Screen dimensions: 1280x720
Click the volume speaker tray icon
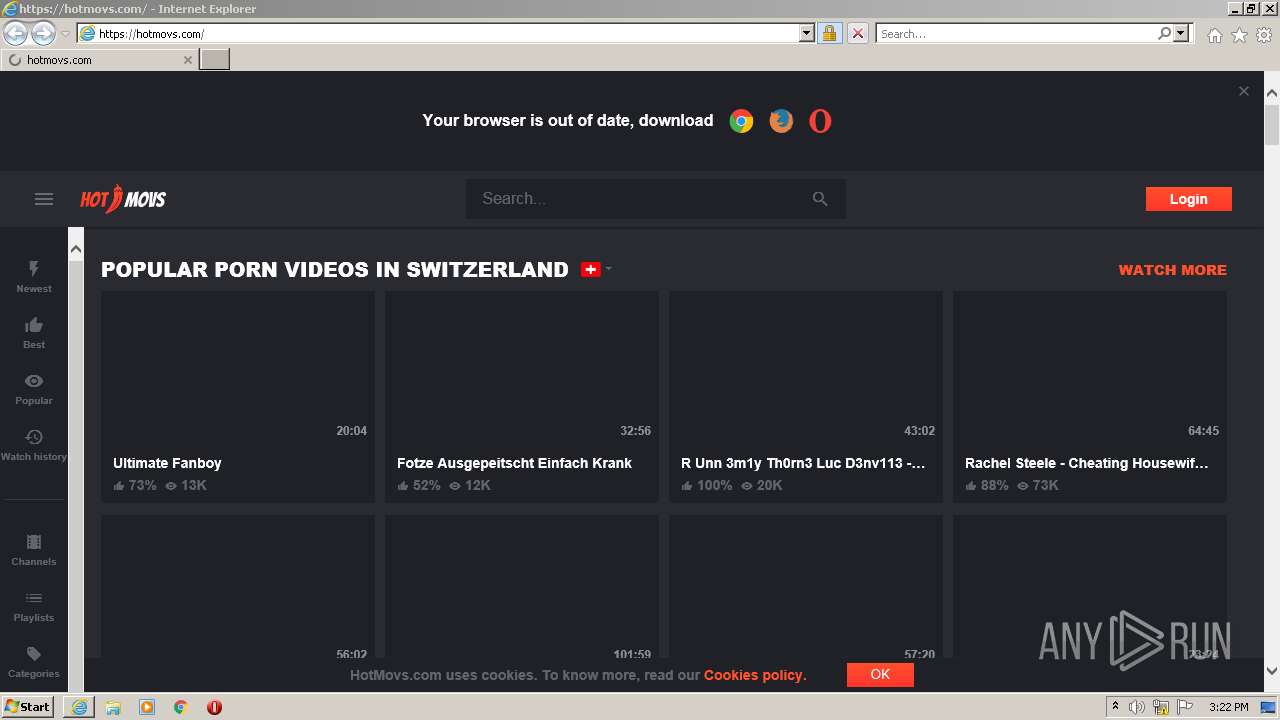(1137, 707)
